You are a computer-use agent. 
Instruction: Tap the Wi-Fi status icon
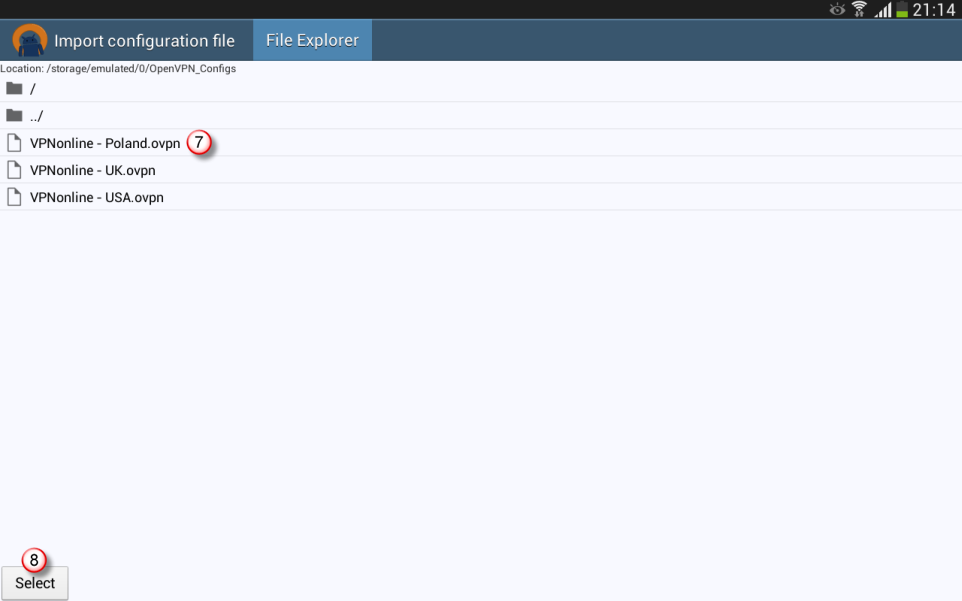click(859, 9)
